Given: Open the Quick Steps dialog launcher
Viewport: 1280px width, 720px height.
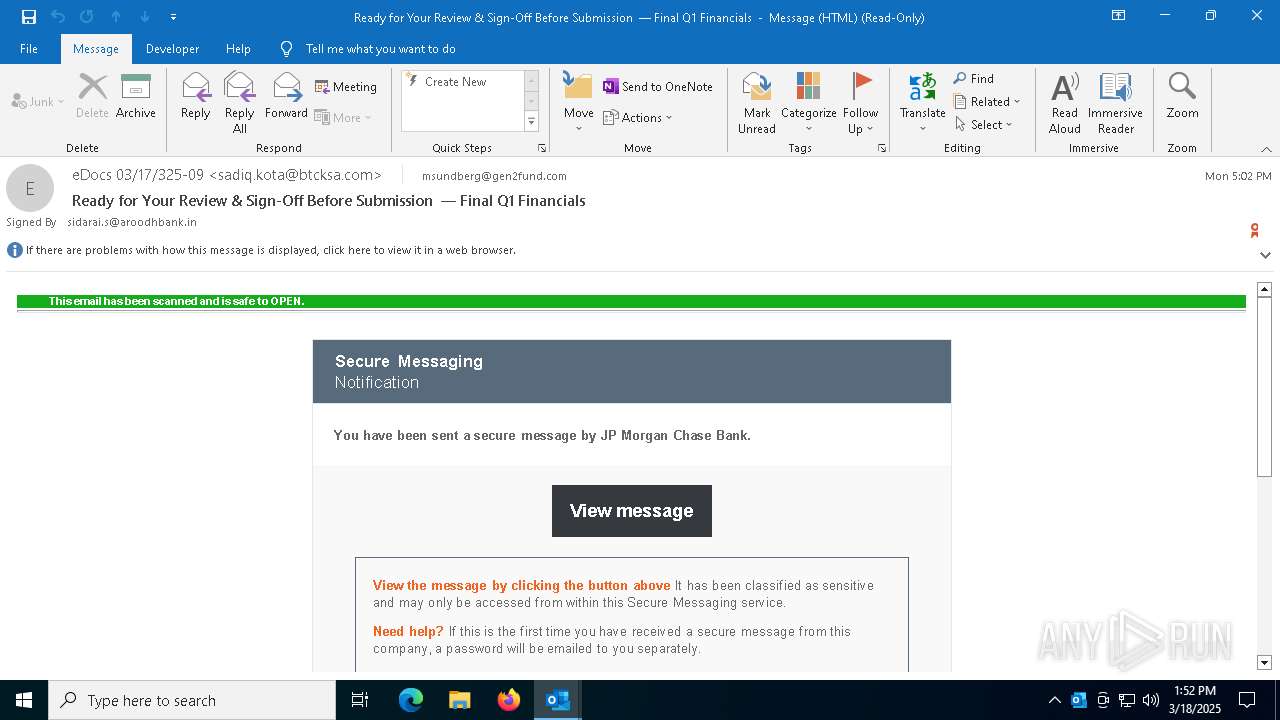Looking at the screenshot, I should [x=542, y=148].
